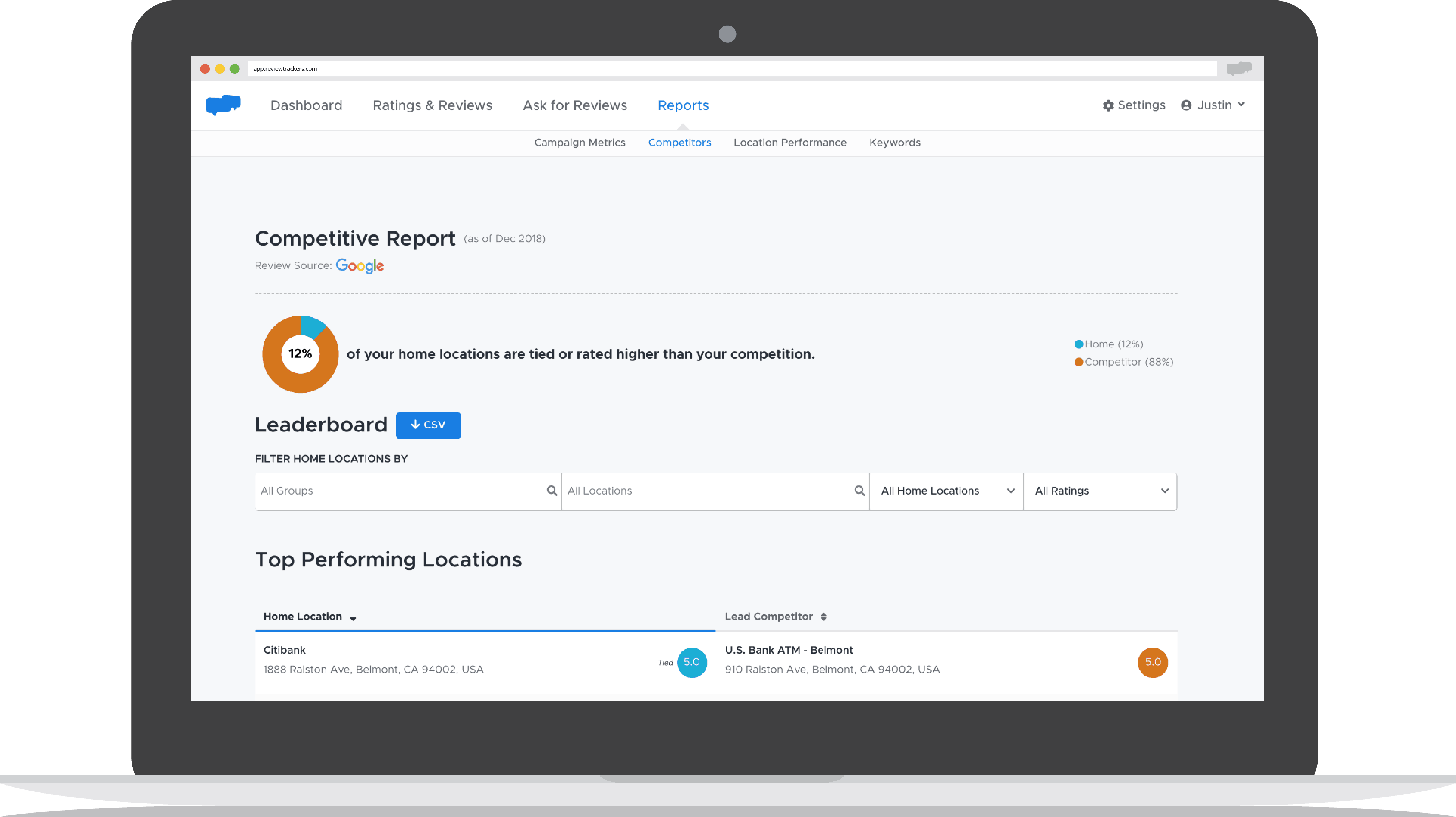The width and height of the screenshot is (1456, 817).
Task: Open the Dashboard tab
Action: 306,105
